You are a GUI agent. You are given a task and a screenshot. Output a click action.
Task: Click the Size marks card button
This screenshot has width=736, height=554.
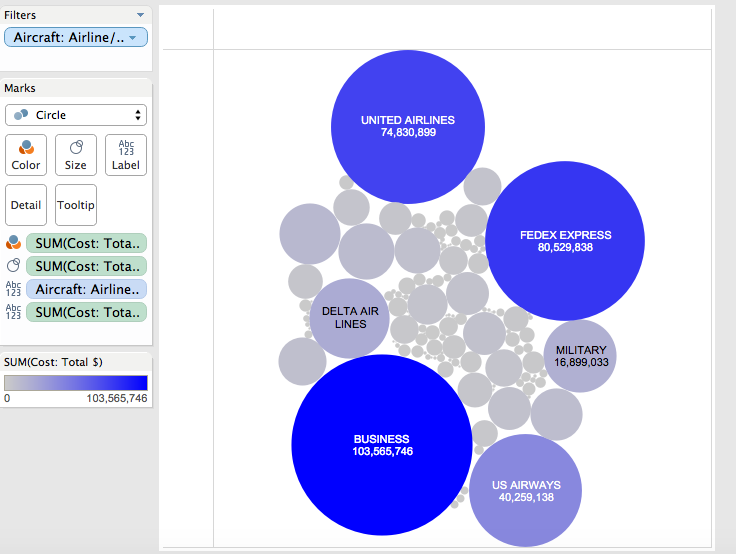tap(76, 155)
